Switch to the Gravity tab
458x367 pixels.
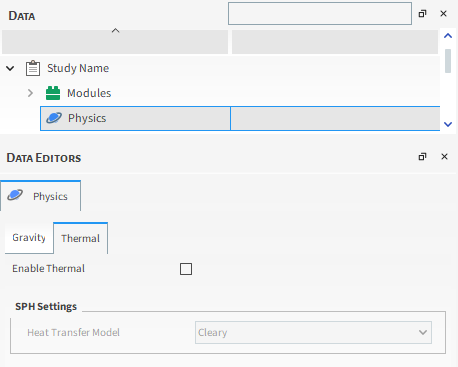29,238
